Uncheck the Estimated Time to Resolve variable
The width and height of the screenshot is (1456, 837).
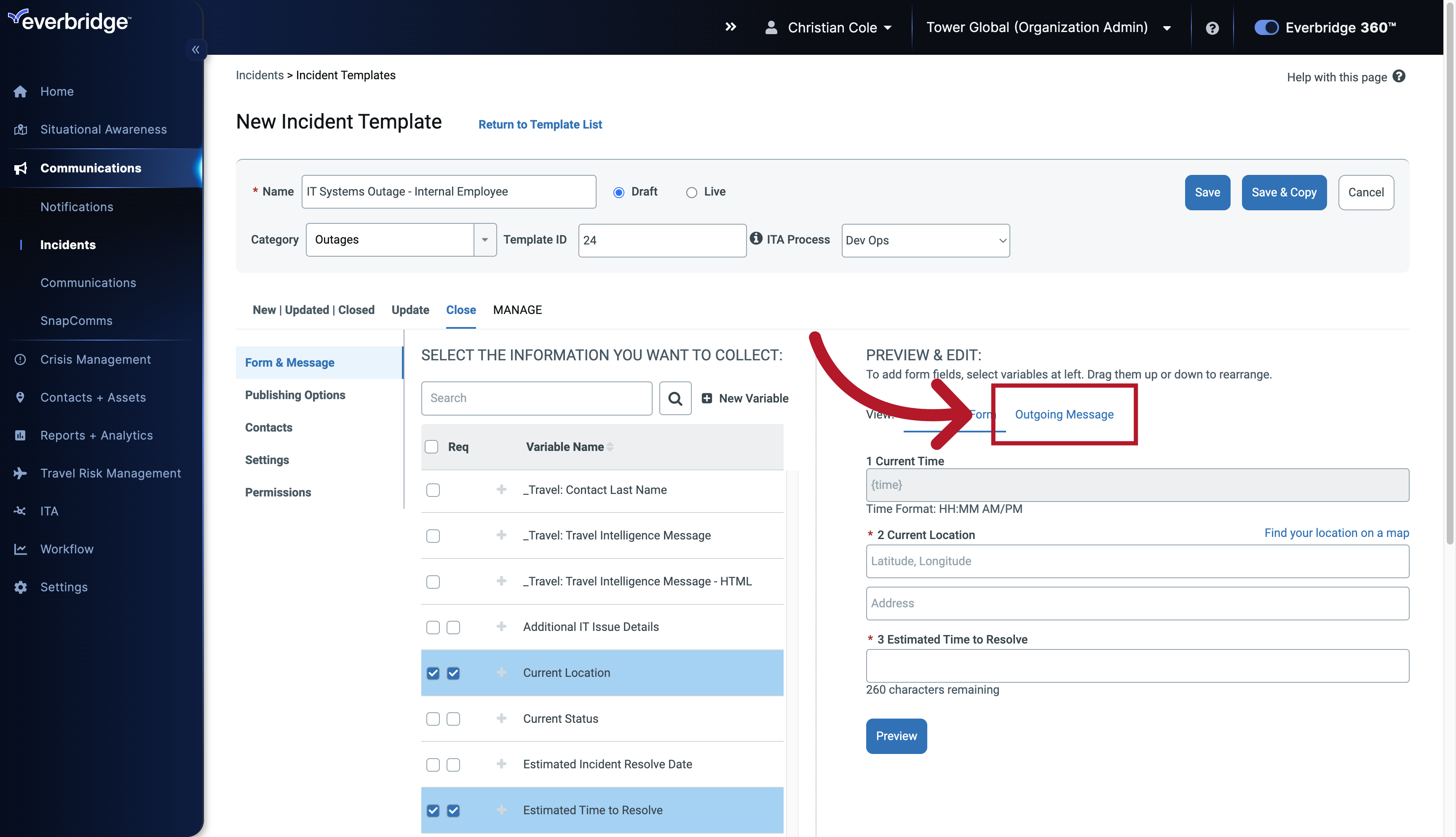433,810
